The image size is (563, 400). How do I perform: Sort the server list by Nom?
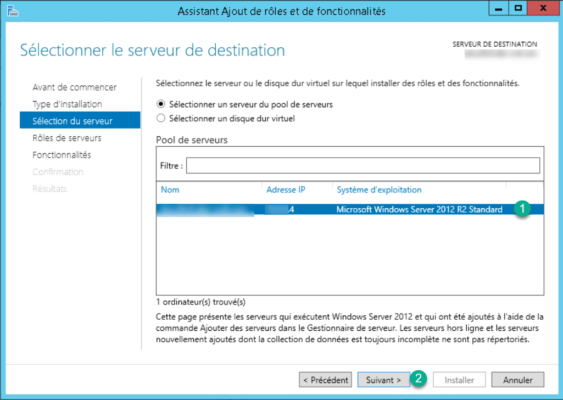point(170,190)
